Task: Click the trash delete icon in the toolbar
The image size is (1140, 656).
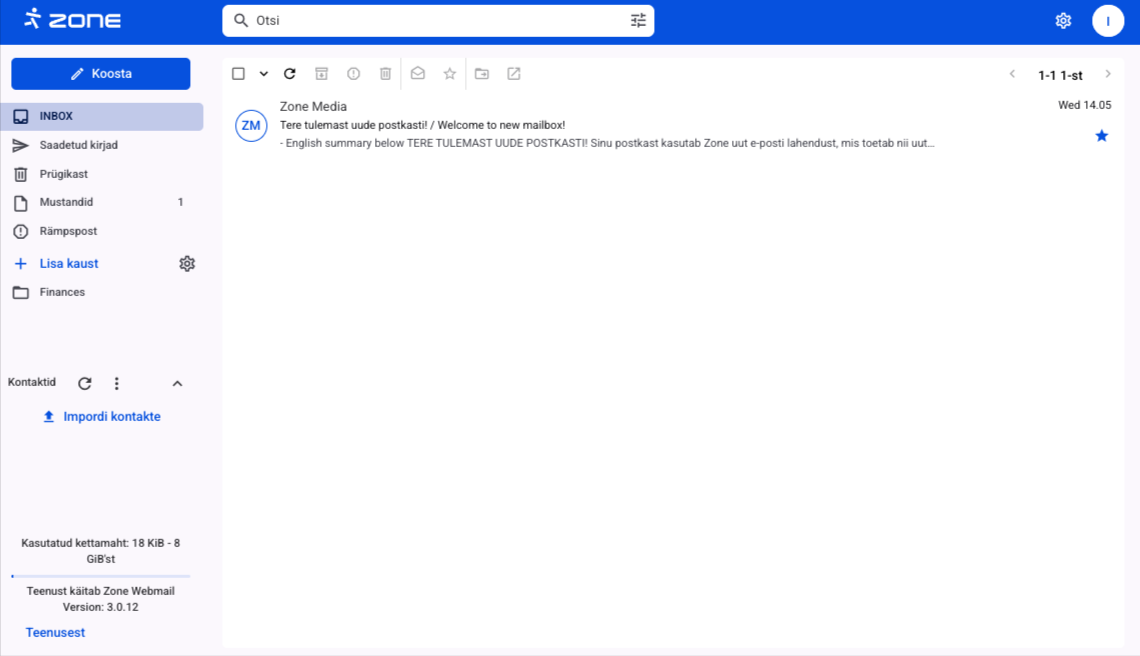Action: pos(385,74)
